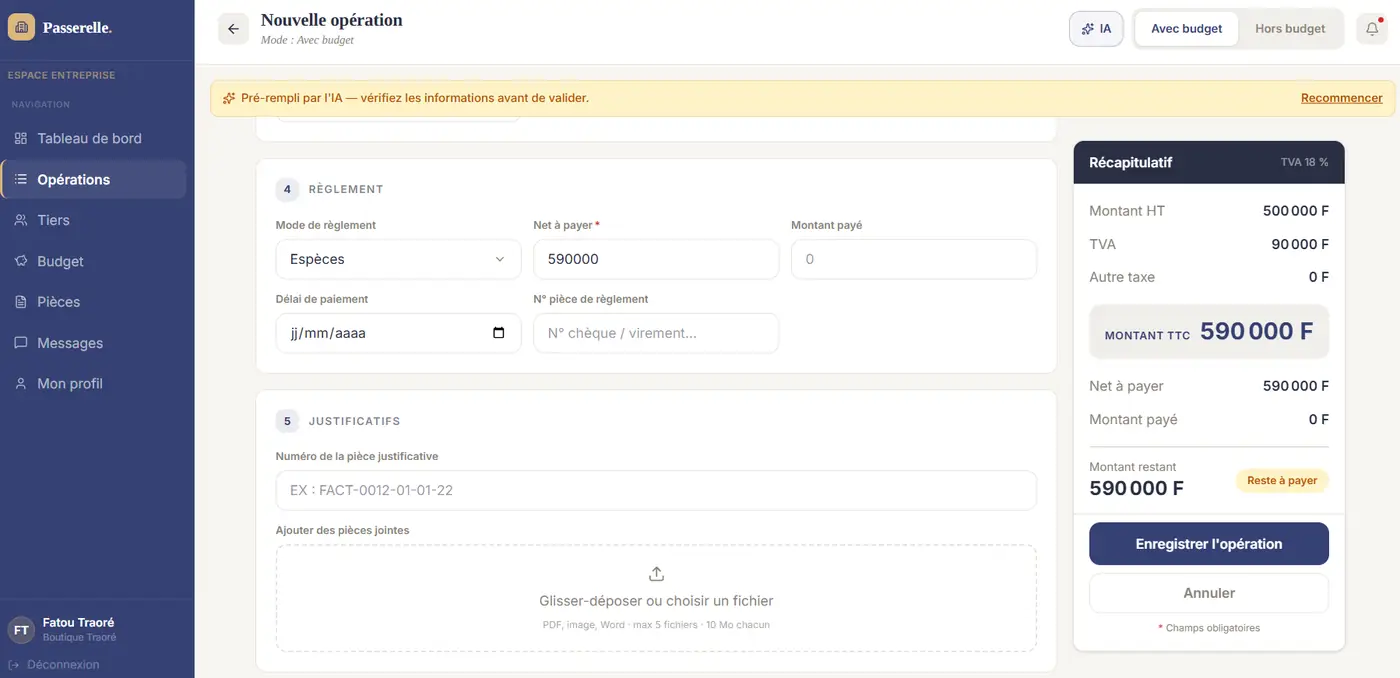This screenshot has width=1400, height=678.
Task: Click Enregistrer l'opération
Action: [1209, 544]
